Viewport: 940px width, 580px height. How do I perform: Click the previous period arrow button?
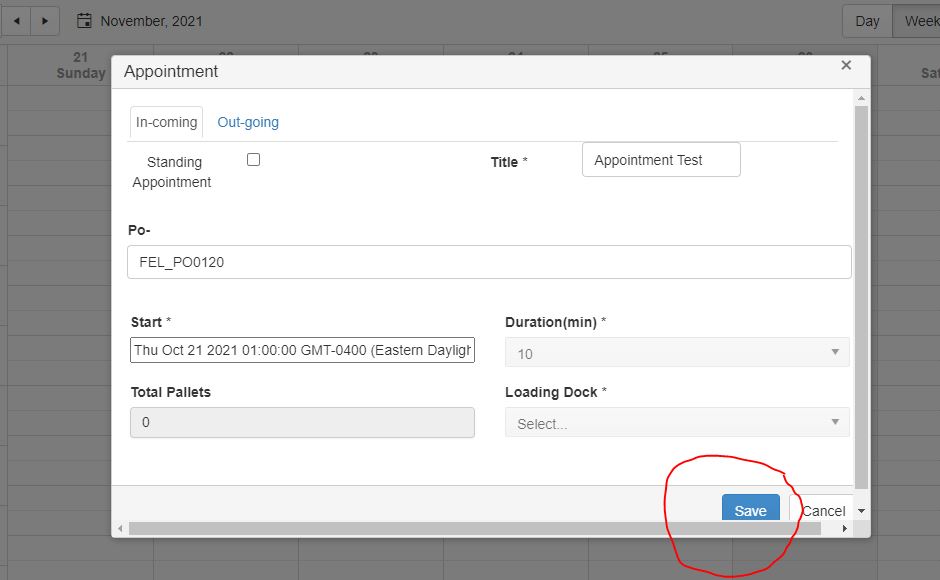[x=15, y=21]
